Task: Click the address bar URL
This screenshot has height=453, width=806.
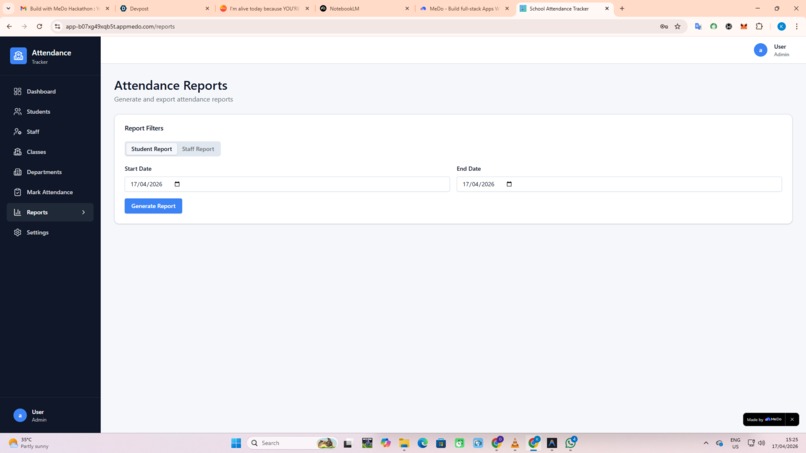Action: tap(120, 26)
